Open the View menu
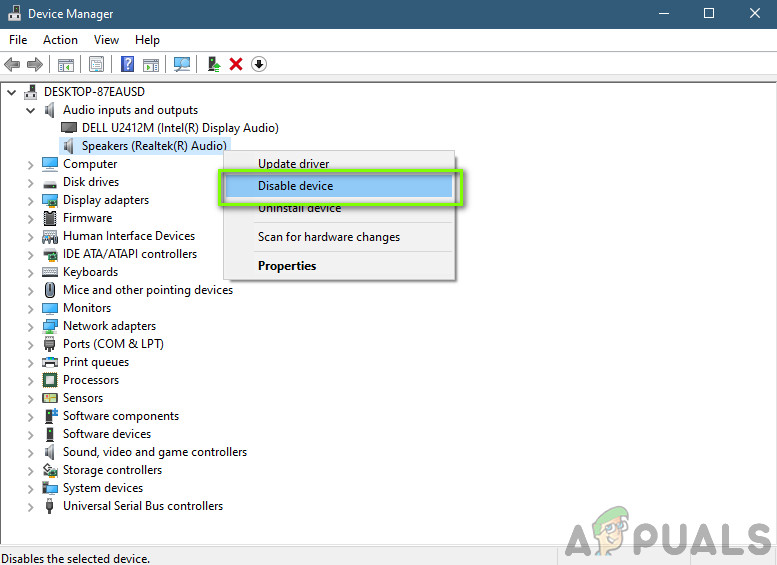777x565 pixels. click(107, 40)
